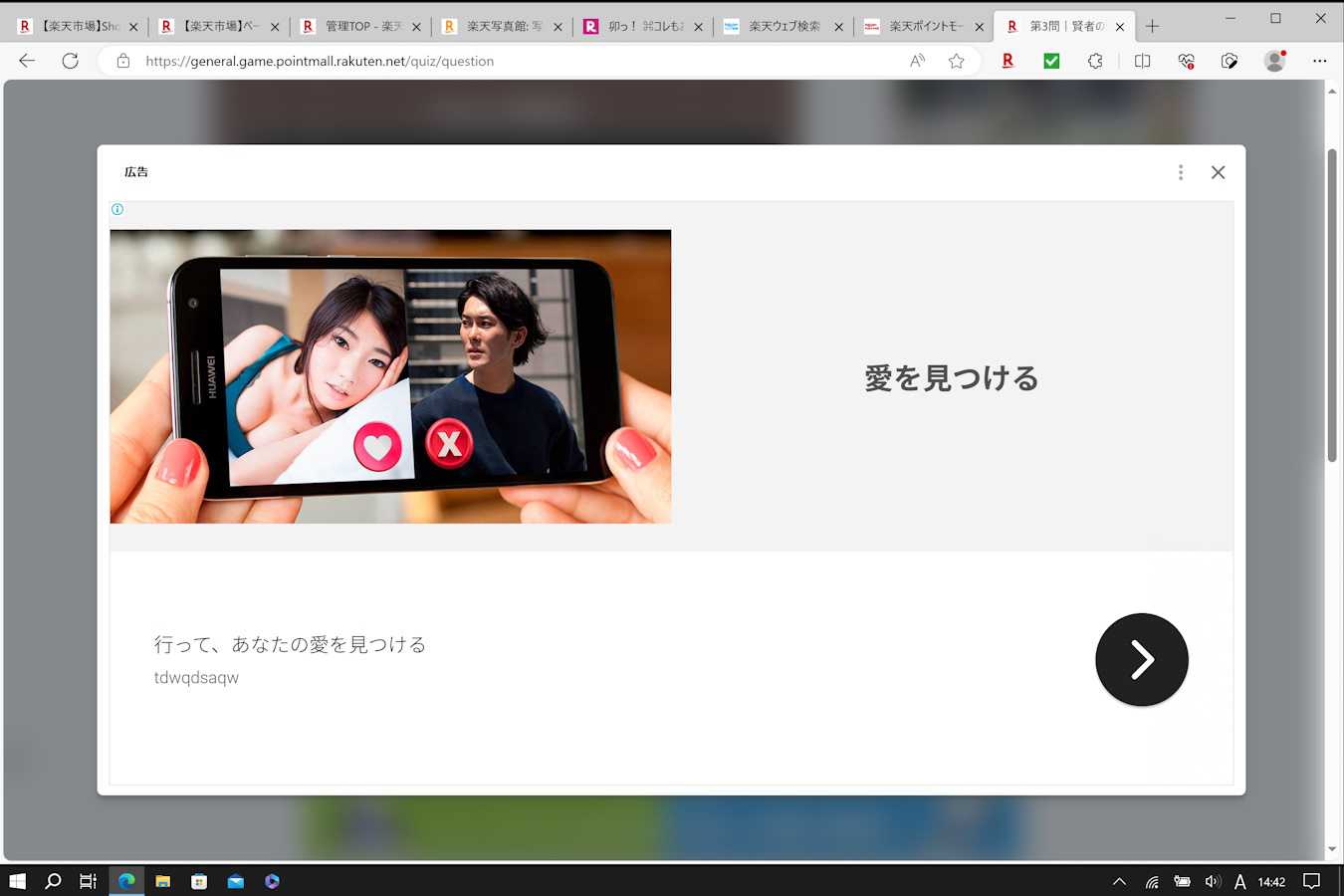Open the Rakuten extension icon in toolbar
The image size is (1344, 896).
[1008, 61]
